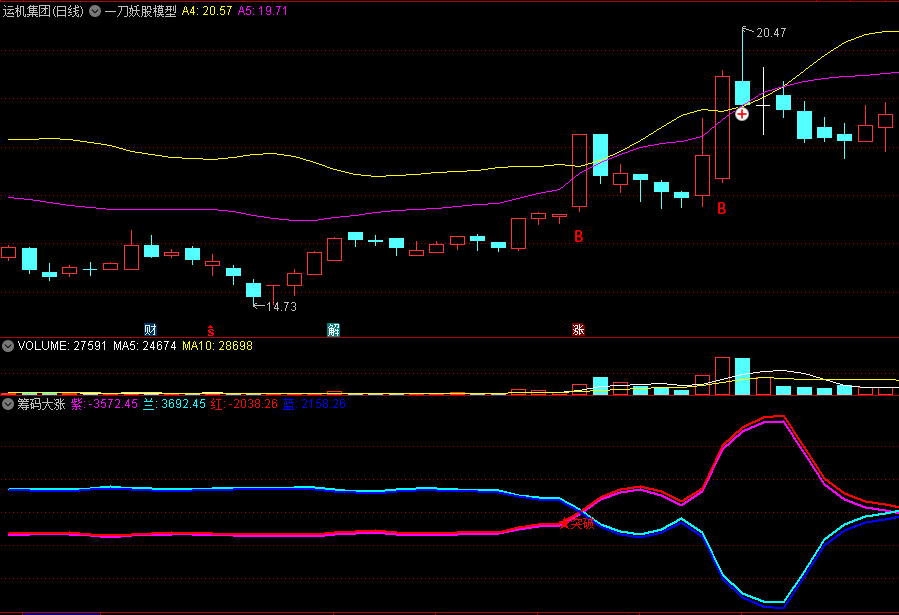
Task: Click the 兰: 3692.45 value
Action: (174, 404)
